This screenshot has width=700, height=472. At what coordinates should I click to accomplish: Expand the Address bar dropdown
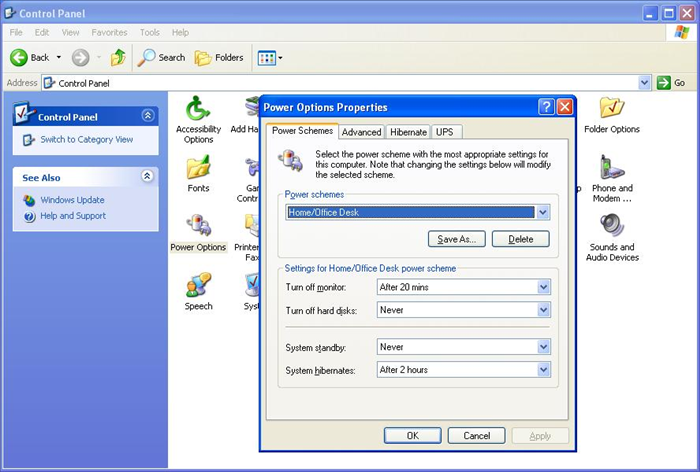pos(644,83)
